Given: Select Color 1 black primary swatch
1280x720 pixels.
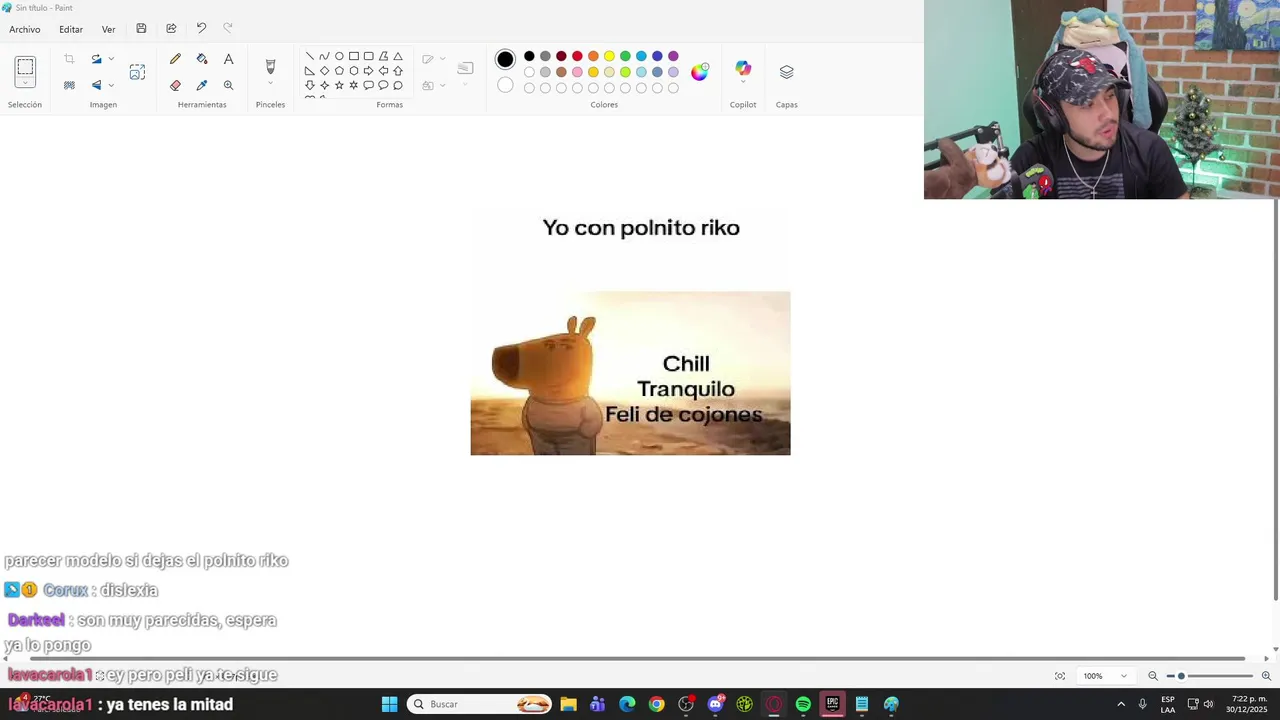Looking at the screenshot, I should click(x=505, y=60).
